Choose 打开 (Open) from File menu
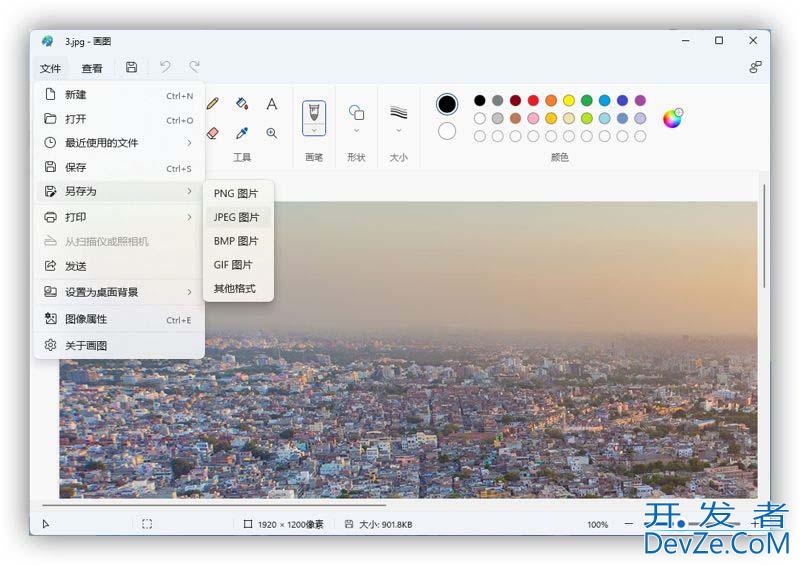This screenshot has width=800, height=565. 119,119
